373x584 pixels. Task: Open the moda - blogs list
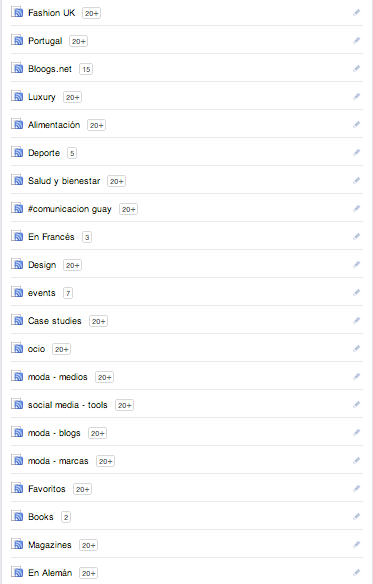coord(54,433)
